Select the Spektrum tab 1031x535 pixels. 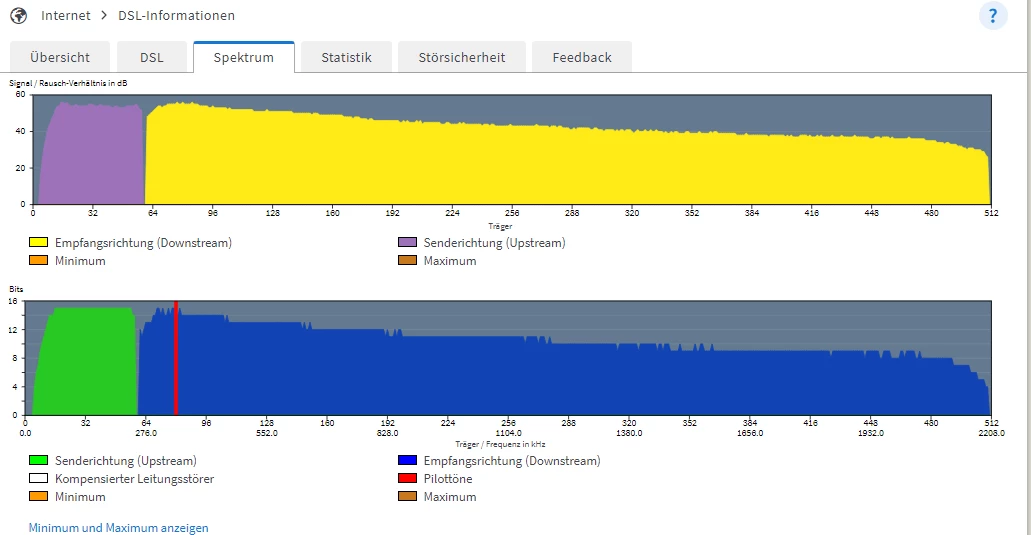click(244, 57)
